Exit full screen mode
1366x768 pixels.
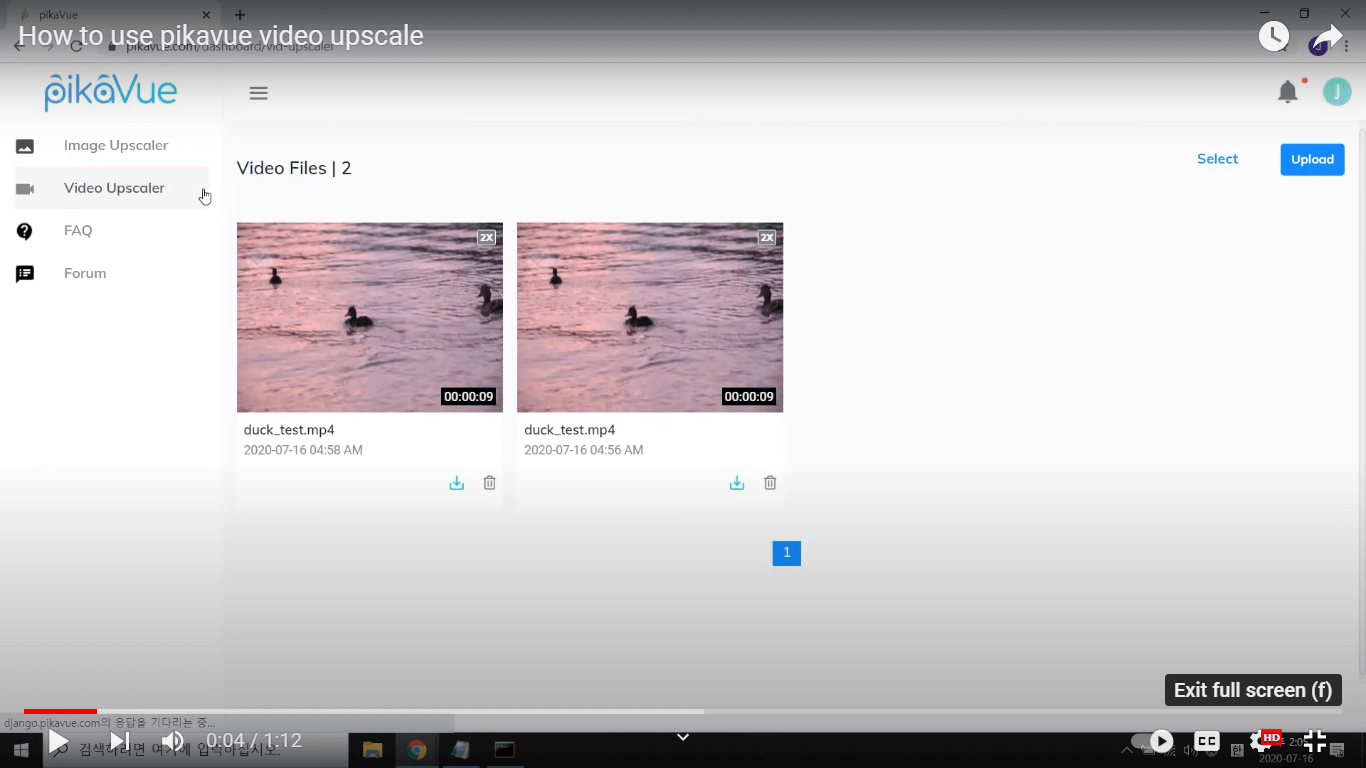(1314, 741)
